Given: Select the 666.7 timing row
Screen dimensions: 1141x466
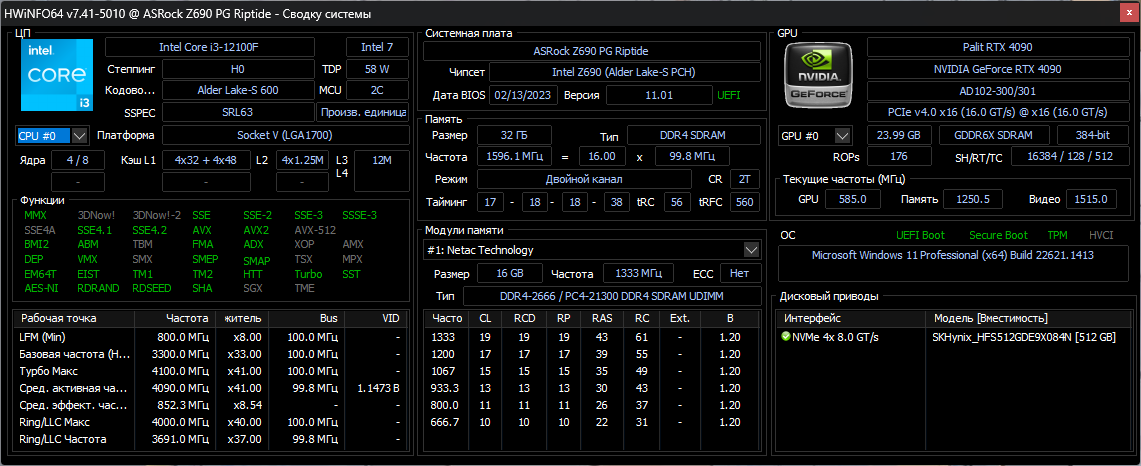Looking at the screenshot, I should point(592,422).
